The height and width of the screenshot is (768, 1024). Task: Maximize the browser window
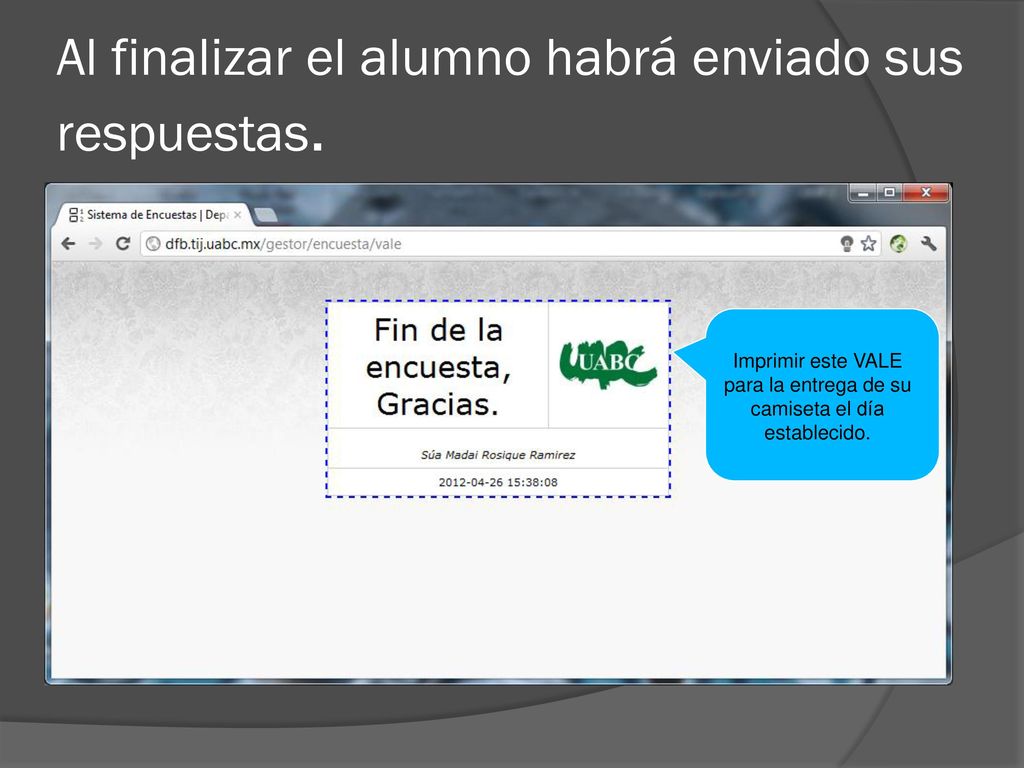[x=889, y=193]
